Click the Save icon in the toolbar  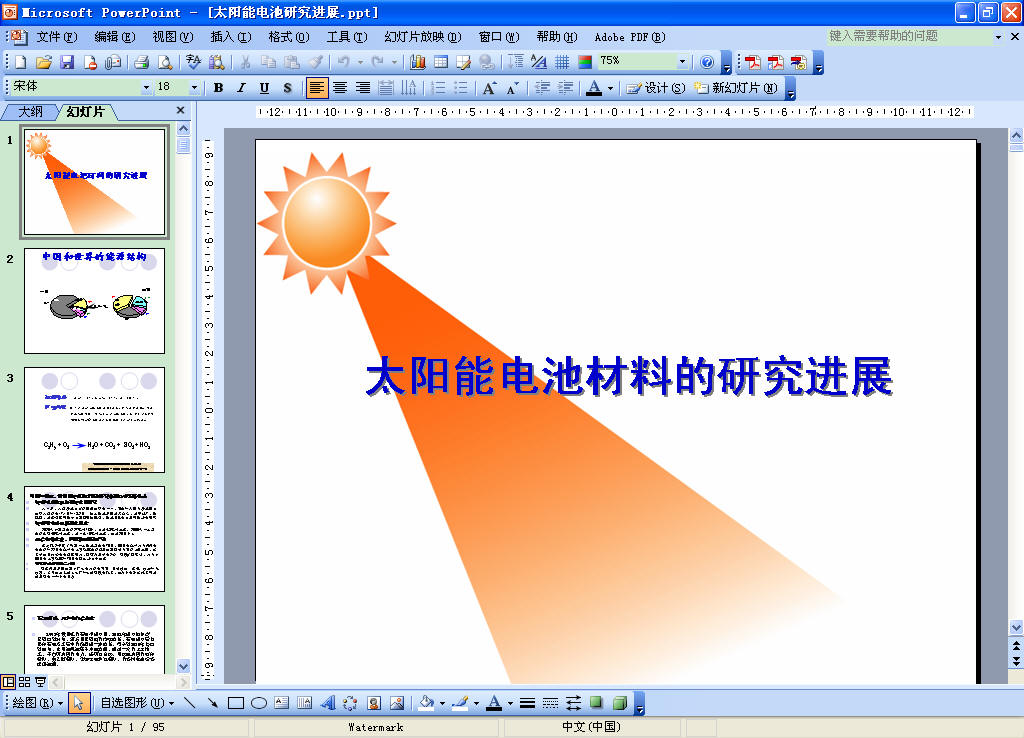pos(67,62)
